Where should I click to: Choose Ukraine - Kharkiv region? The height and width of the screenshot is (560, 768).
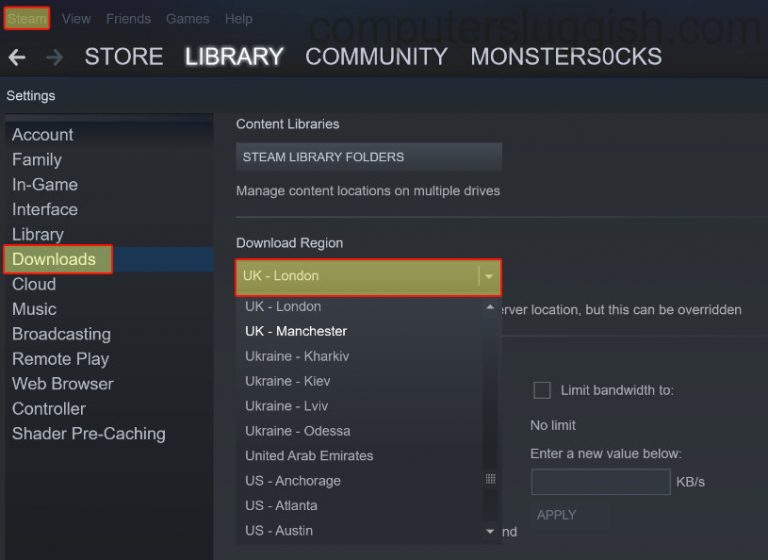coord(360,356)
